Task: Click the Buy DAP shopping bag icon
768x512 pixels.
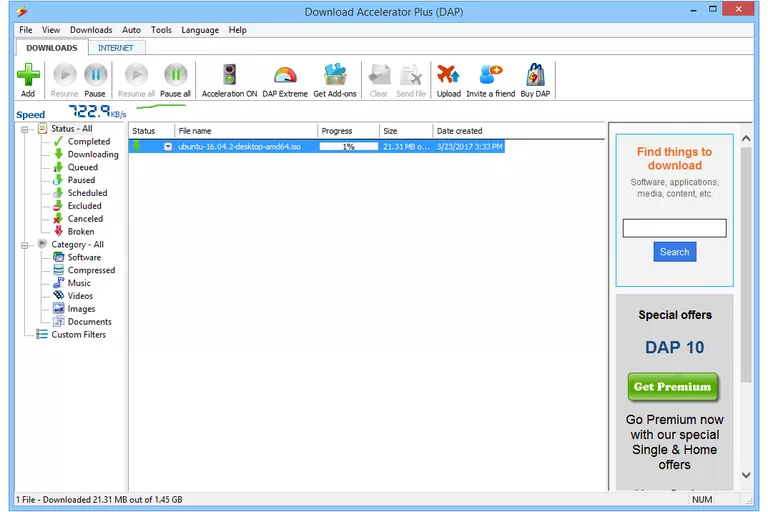Action: click(535, 75)
